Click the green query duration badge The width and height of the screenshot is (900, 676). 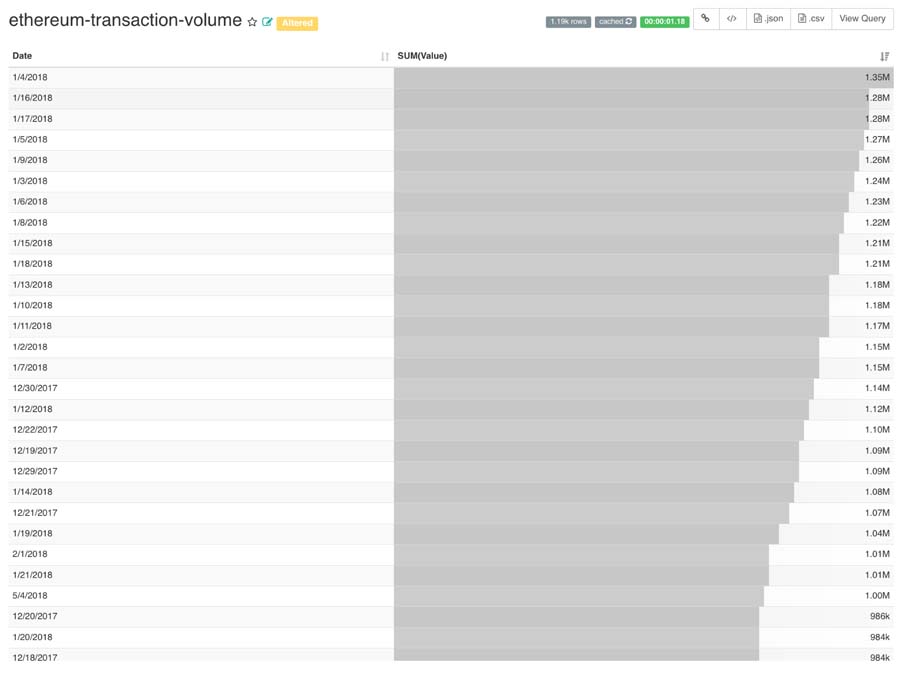coord(664,22)
